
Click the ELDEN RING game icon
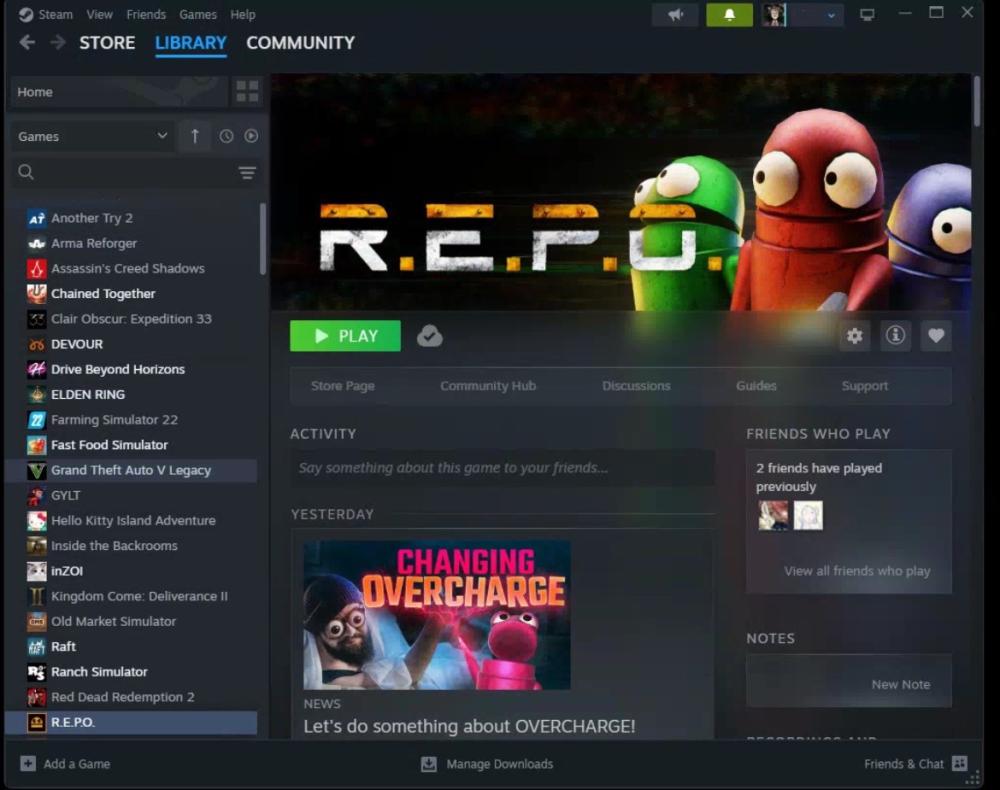[x=36, y=395]
